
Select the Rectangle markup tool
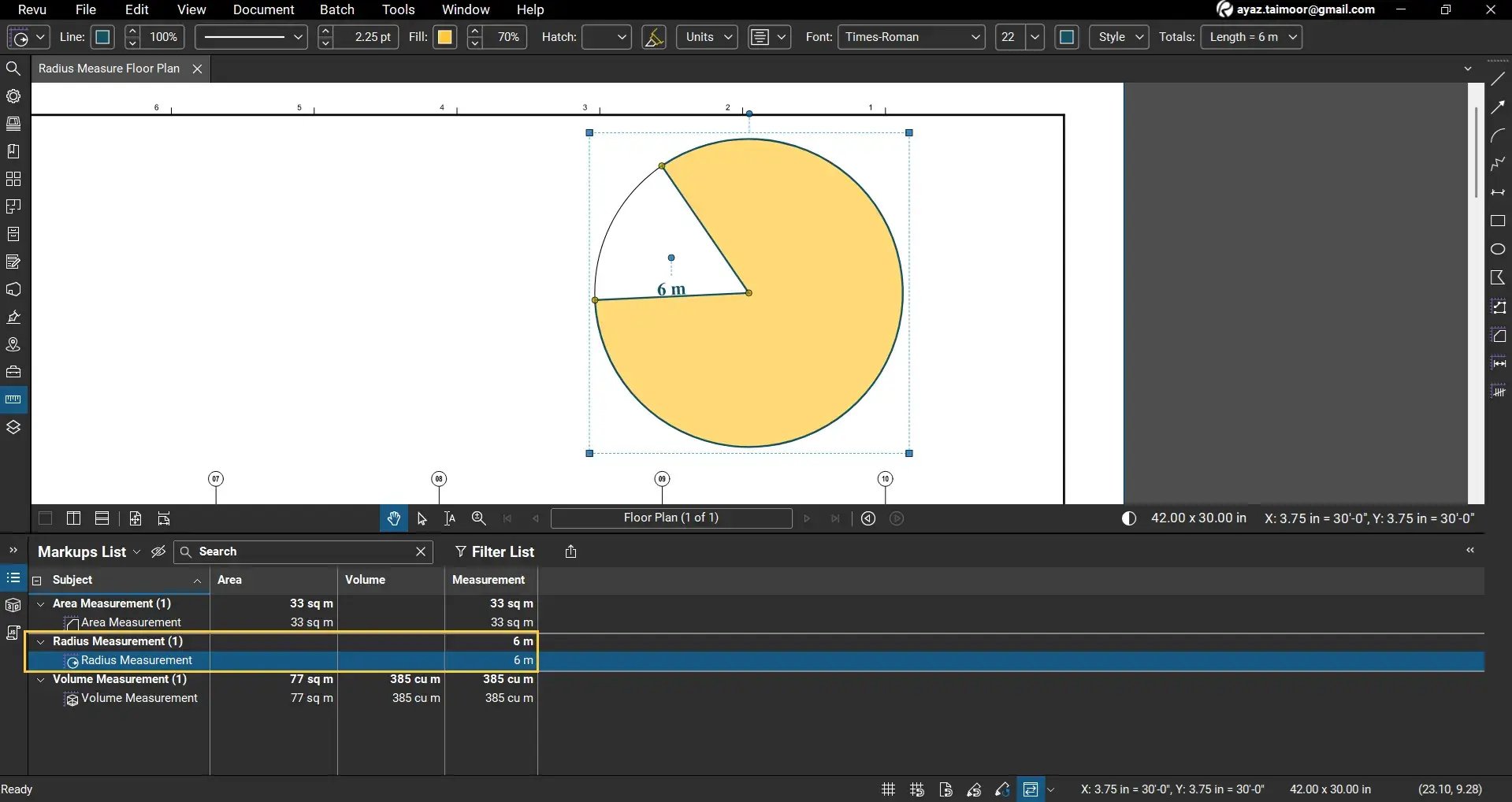[x=1498, y=221]
